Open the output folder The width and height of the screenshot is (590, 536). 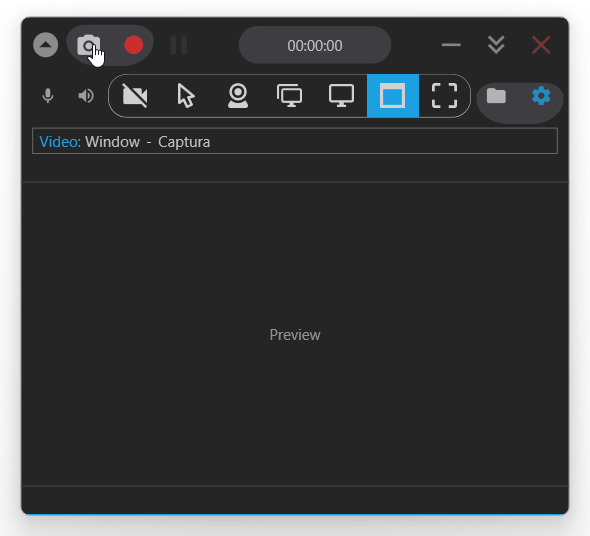click(x=496, y=96)
